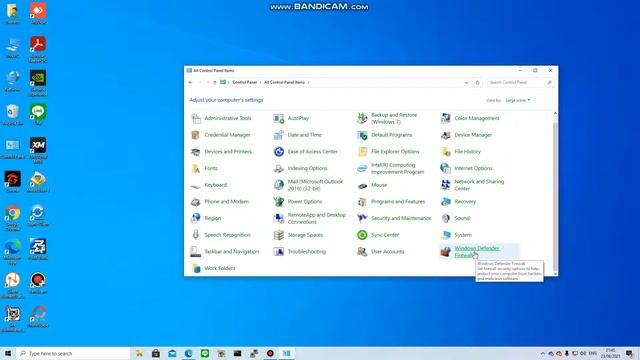Click the Work Folders link
This screenshot has height=360, width=640.
click(x=220, y=269)
